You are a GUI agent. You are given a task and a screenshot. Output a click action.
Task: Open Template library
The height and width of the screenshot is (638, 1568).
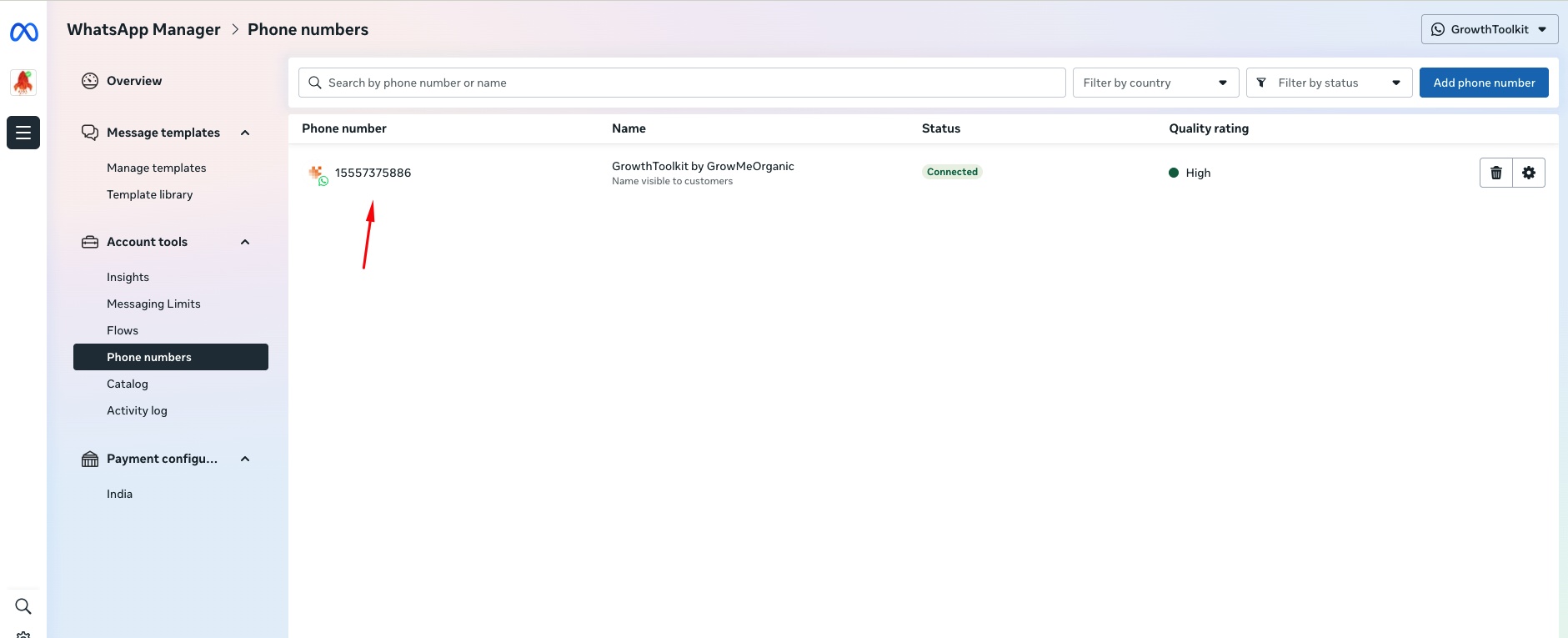[150, 194]
